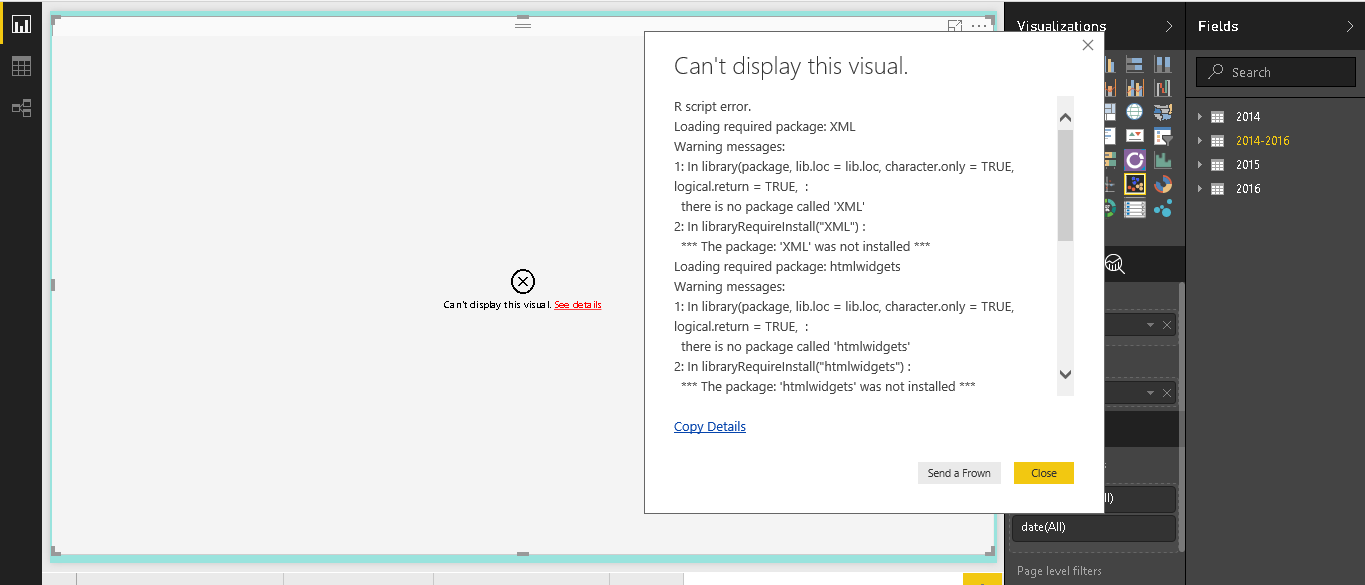1365x585 pixels.
Task: Click the error dialog scrollbar thumb
Action: click(1065, 185)
